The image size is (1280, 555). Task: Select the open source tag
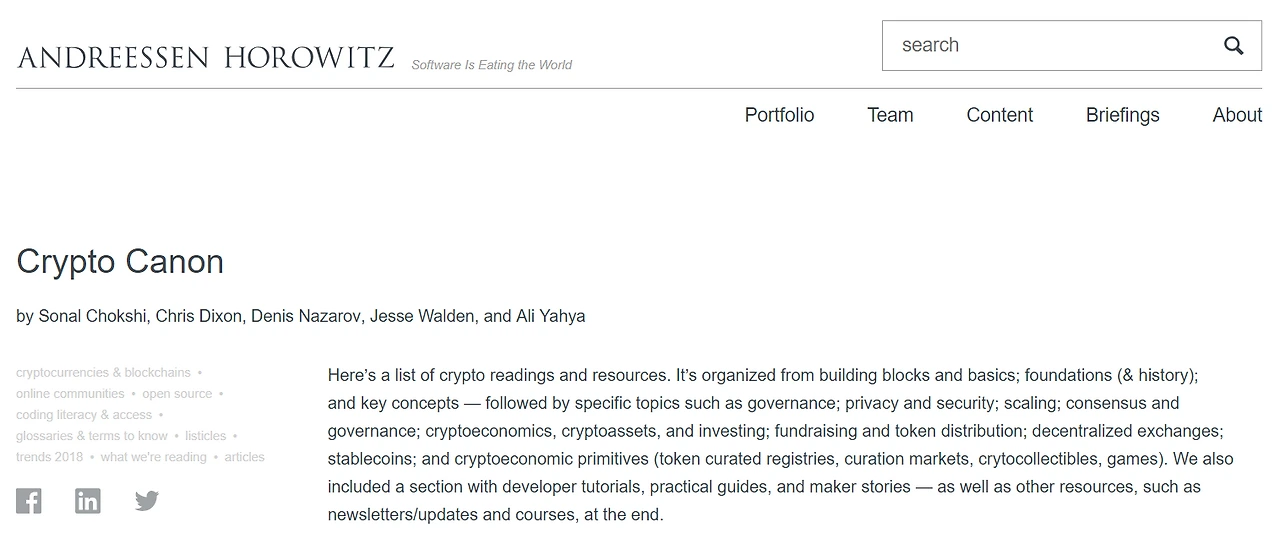[x=177, y=394]
